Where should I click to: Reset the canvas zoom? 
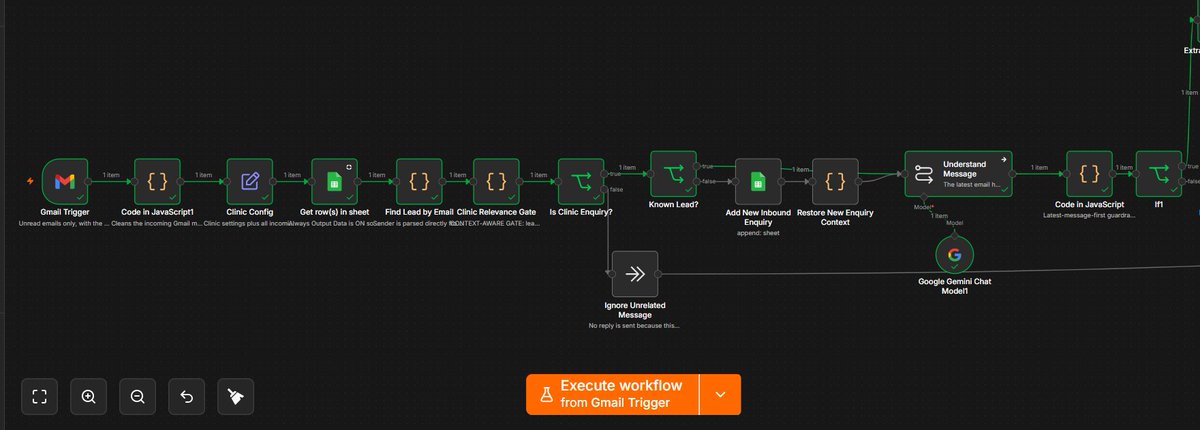pos(187,396)
